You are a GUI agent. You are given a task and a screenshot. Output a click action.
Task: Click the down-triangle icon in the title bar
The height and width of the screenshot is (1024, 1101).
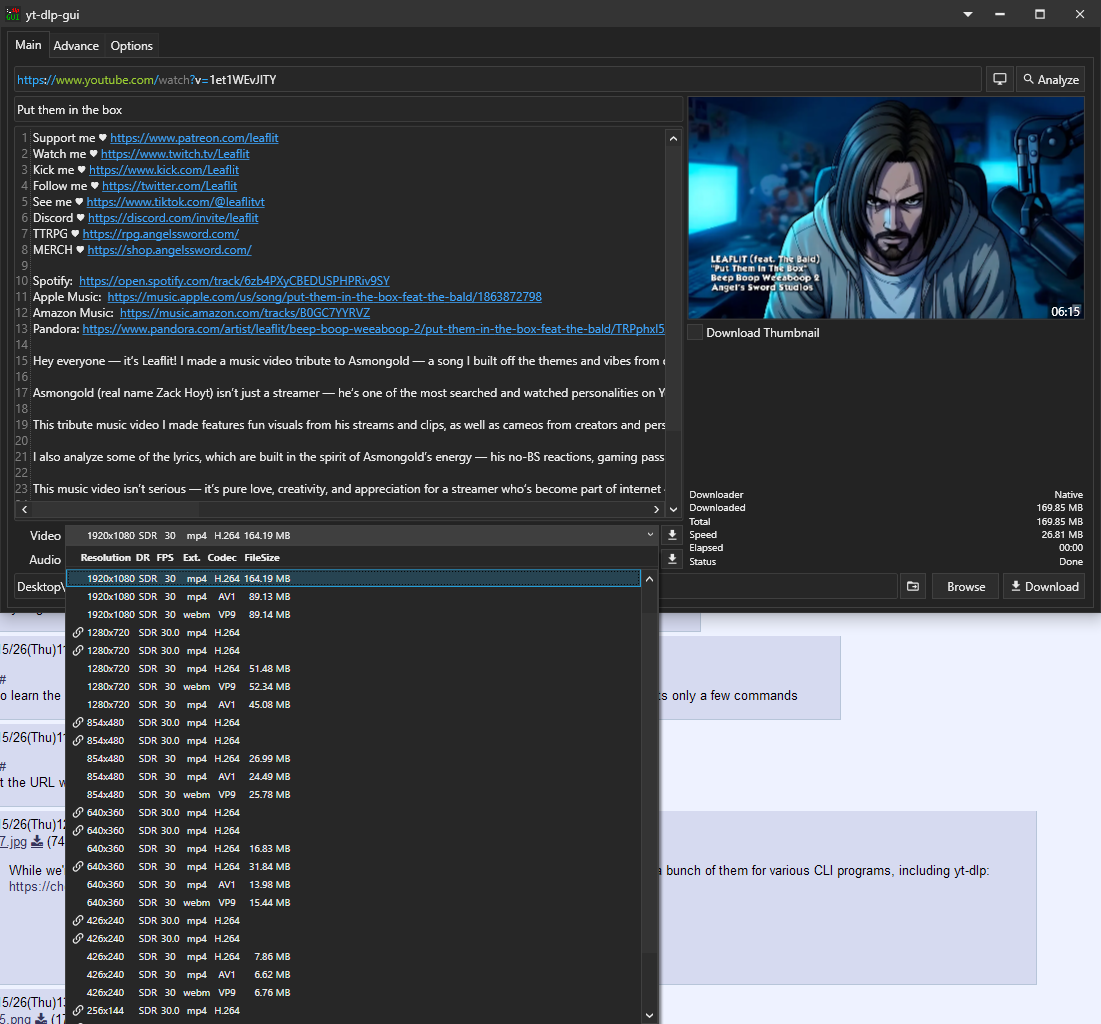point(968,14)
